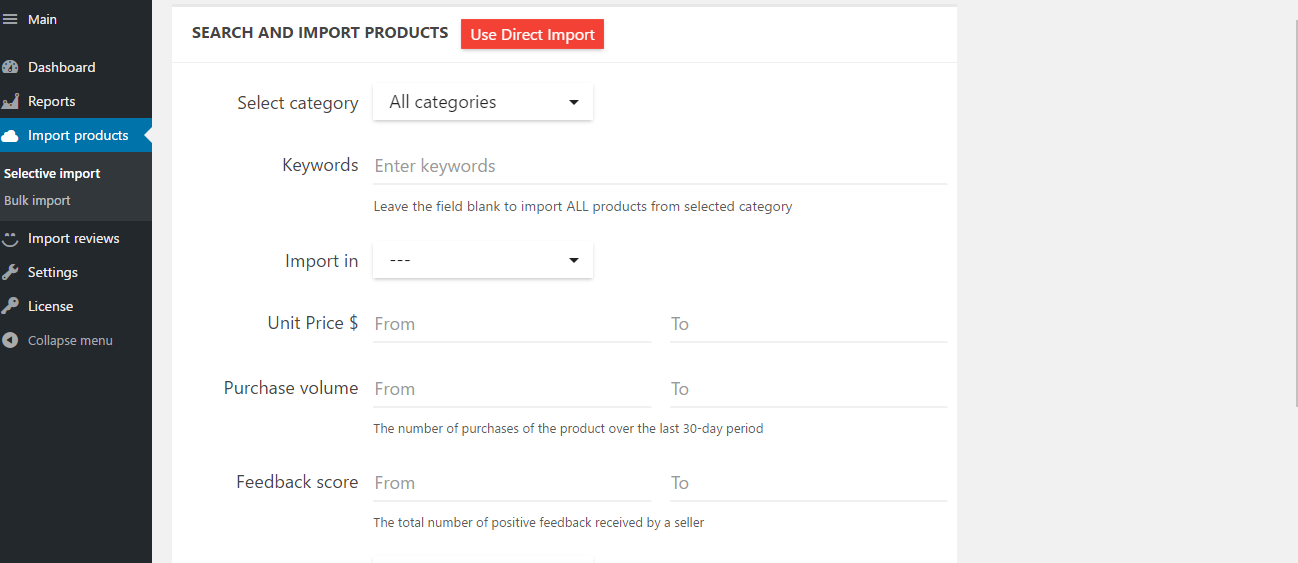Open Selective import submenu item
The height and width of the screenshot is (563, 1298).
52,173
